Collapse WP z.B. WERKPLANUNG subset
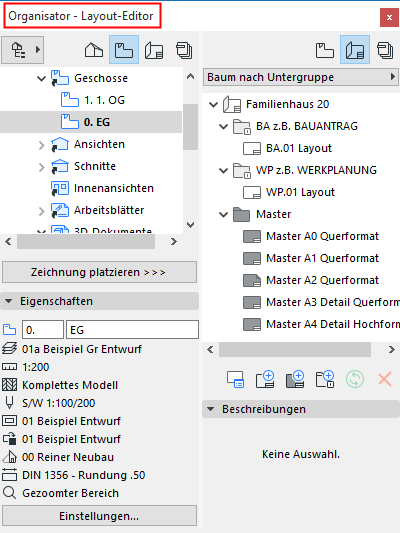This screenshot has width=400, height=533. click(224, 170)
